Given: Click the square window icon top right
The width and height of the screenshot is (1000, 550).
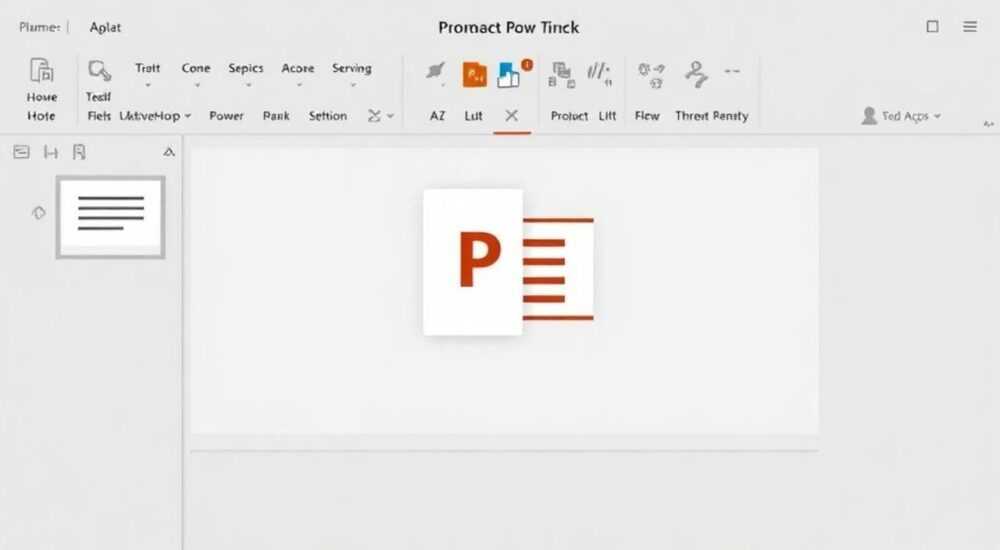Looking at the screenshot, I should click(932, 26).
